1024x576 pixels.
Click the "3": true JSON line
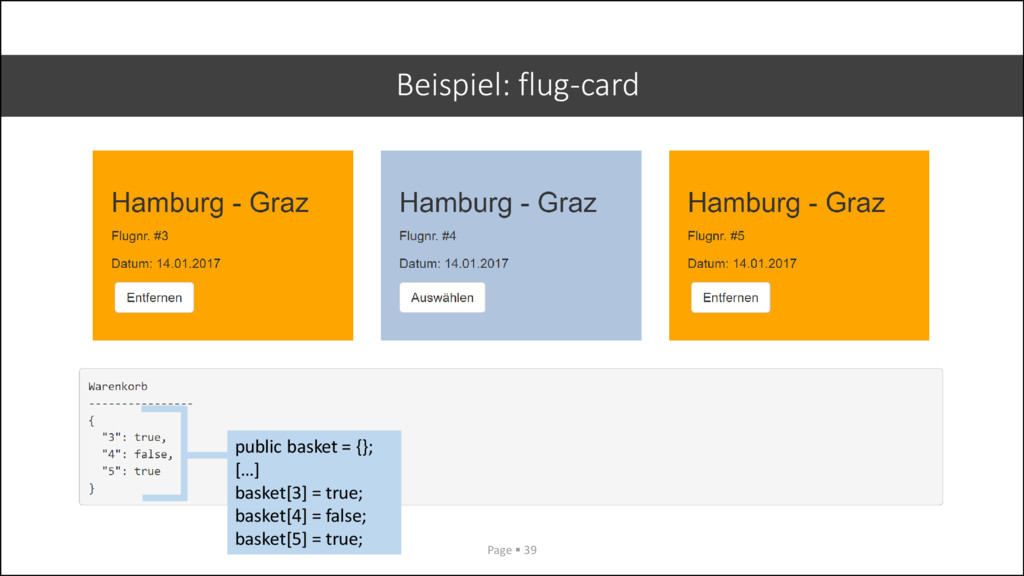coord(135,437)
